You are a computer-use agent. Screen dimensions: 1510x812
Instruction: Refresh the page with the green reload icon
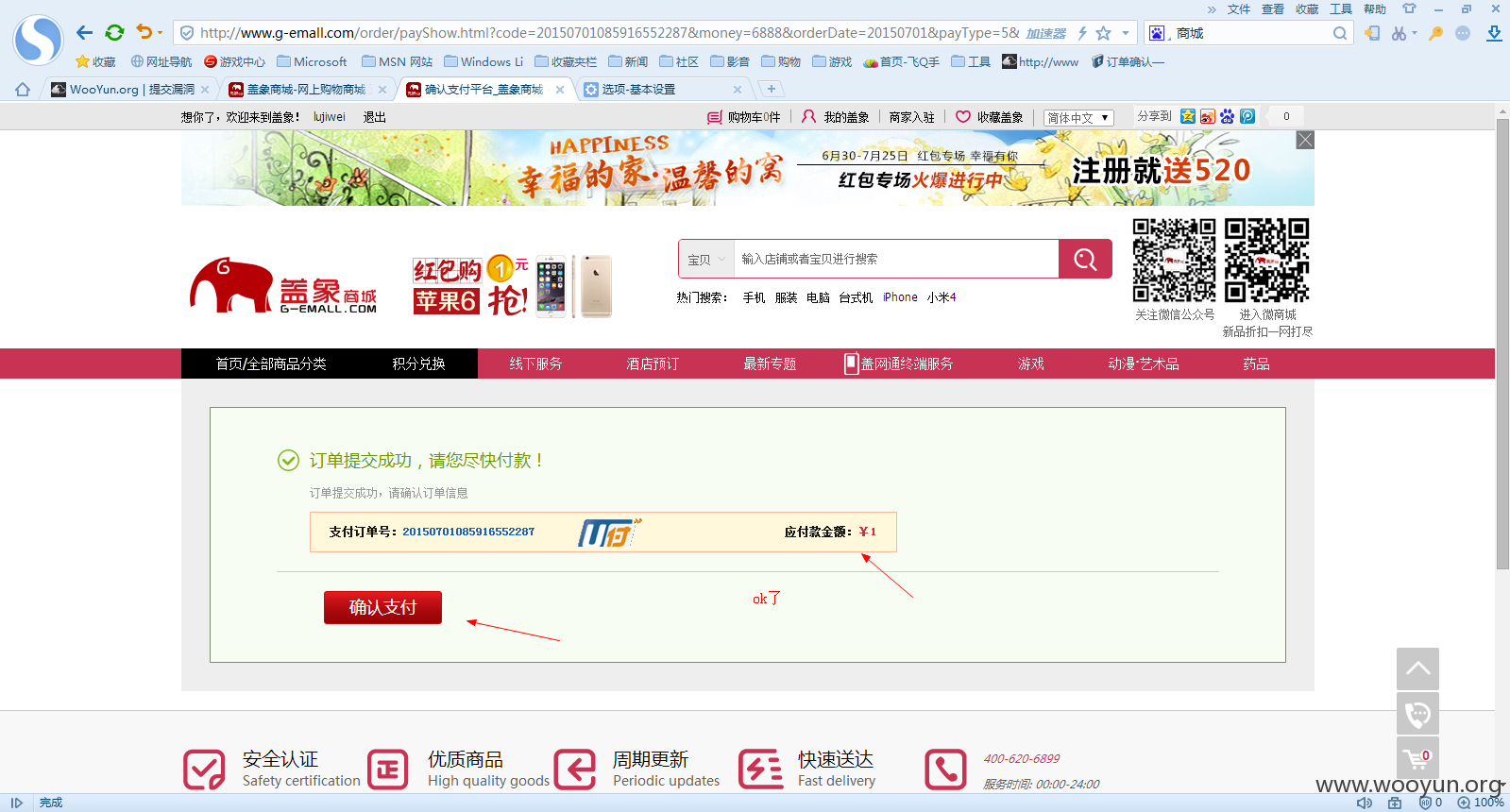(114, 33)
